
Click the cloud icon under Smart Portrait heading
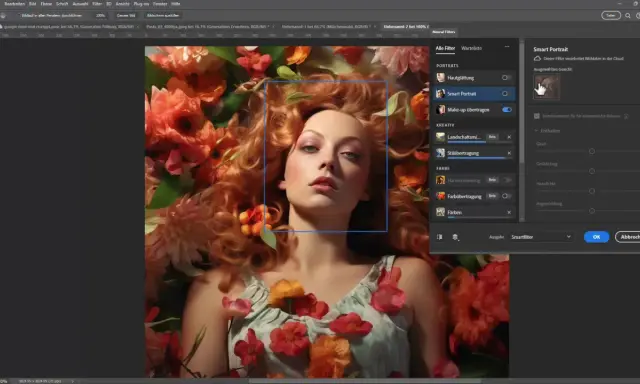point(538,59)
